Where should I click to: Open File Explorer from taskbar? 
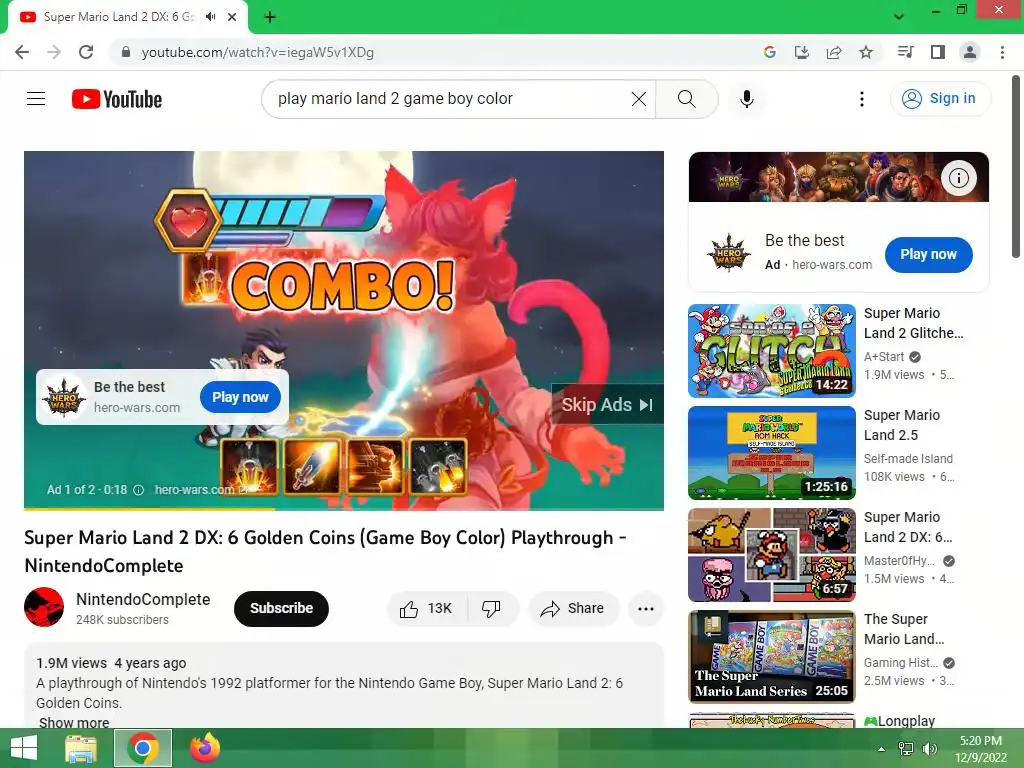coord(81,748)
